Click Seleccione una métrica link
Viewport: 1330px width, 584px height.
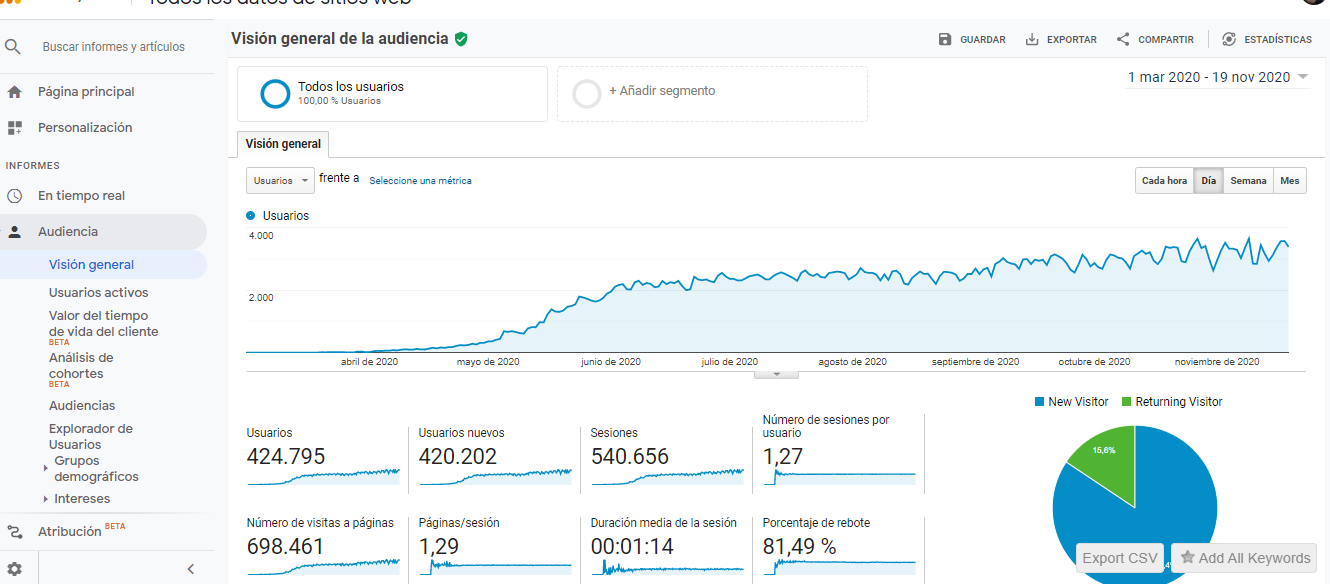point(420,181)
